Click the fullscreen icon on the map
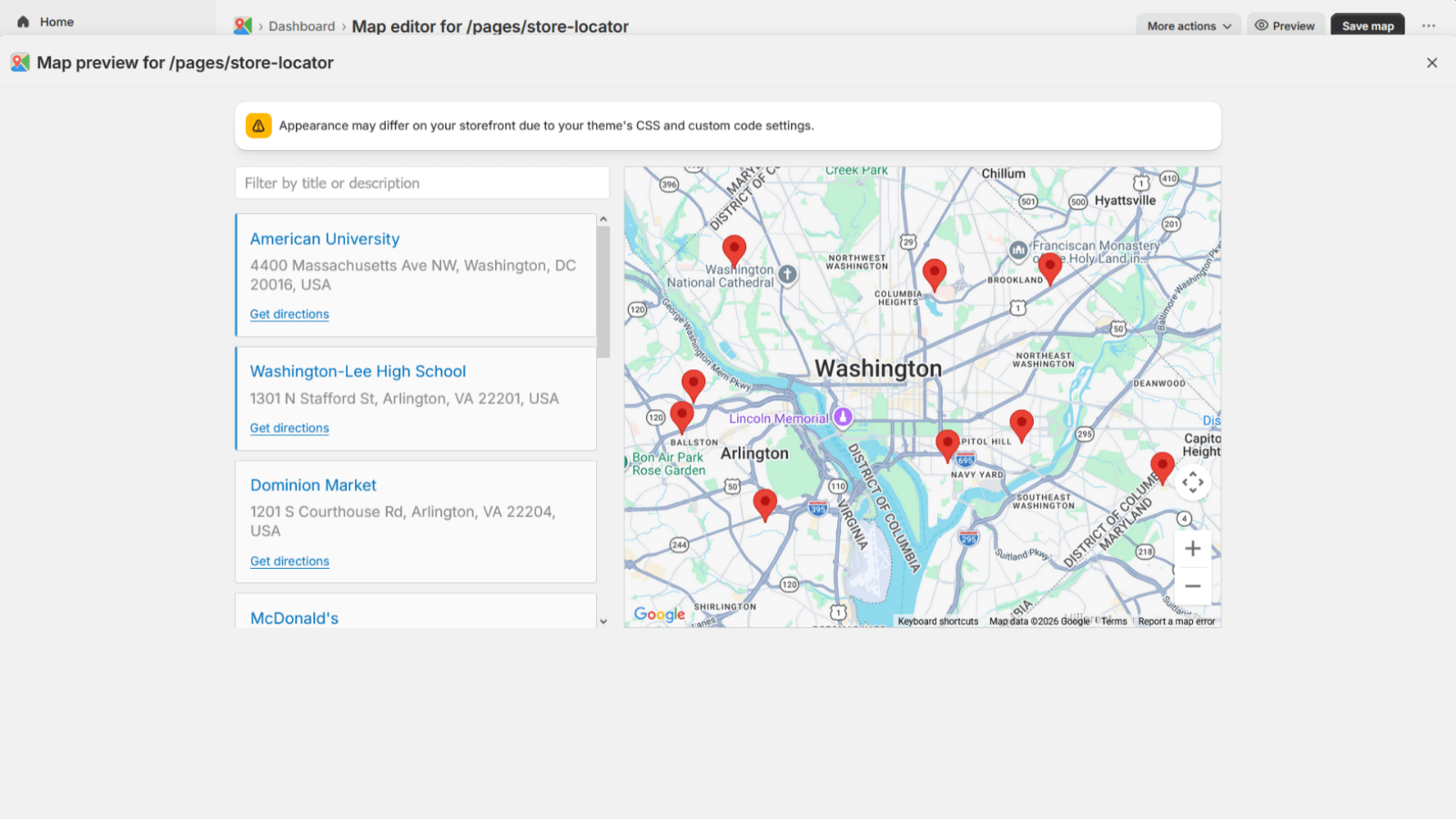Viewport: 1456px width, 819px height. (x=1193, y=481)
